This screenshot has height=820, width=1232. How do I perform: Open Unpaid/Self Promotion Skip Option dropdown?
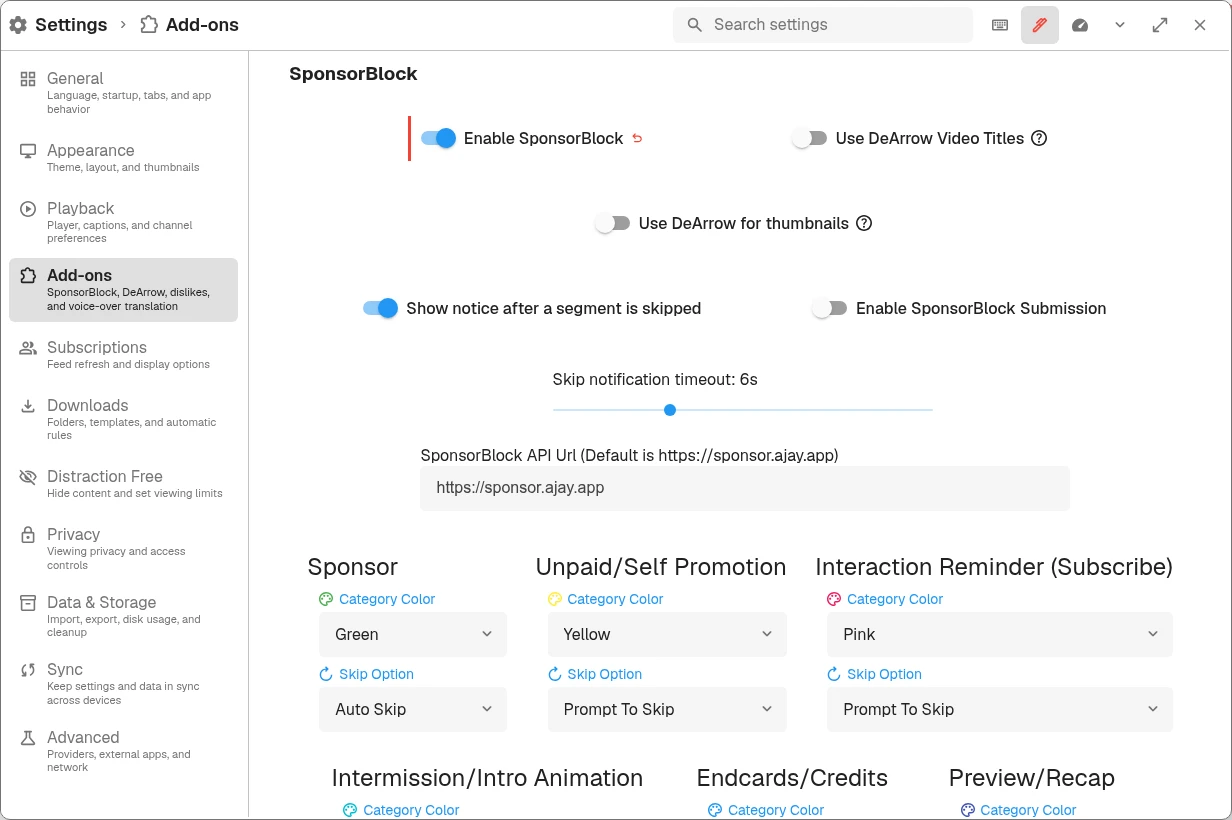(667, 709)
